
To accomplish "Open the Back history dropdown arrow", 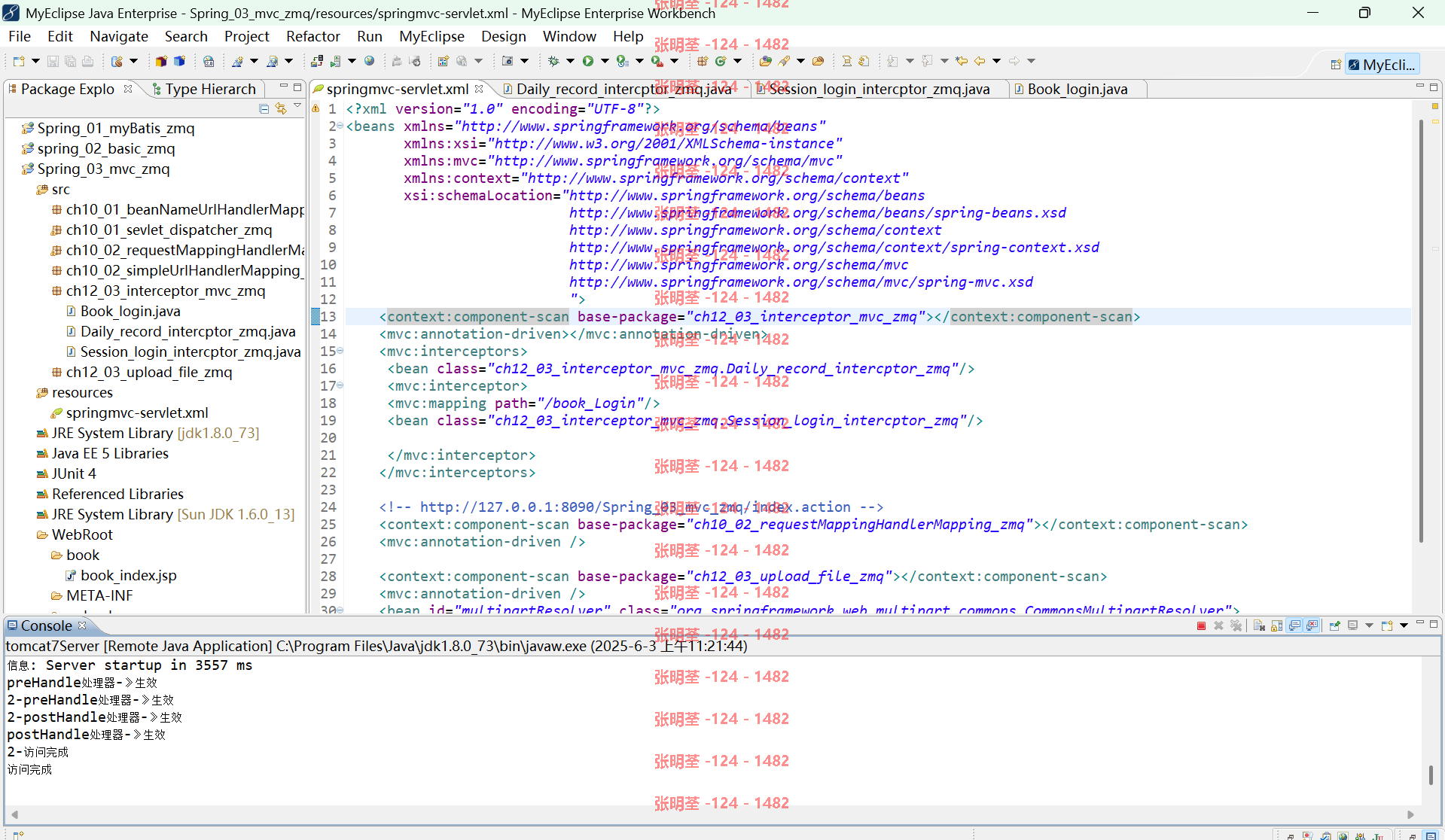I will pos(996,61).
